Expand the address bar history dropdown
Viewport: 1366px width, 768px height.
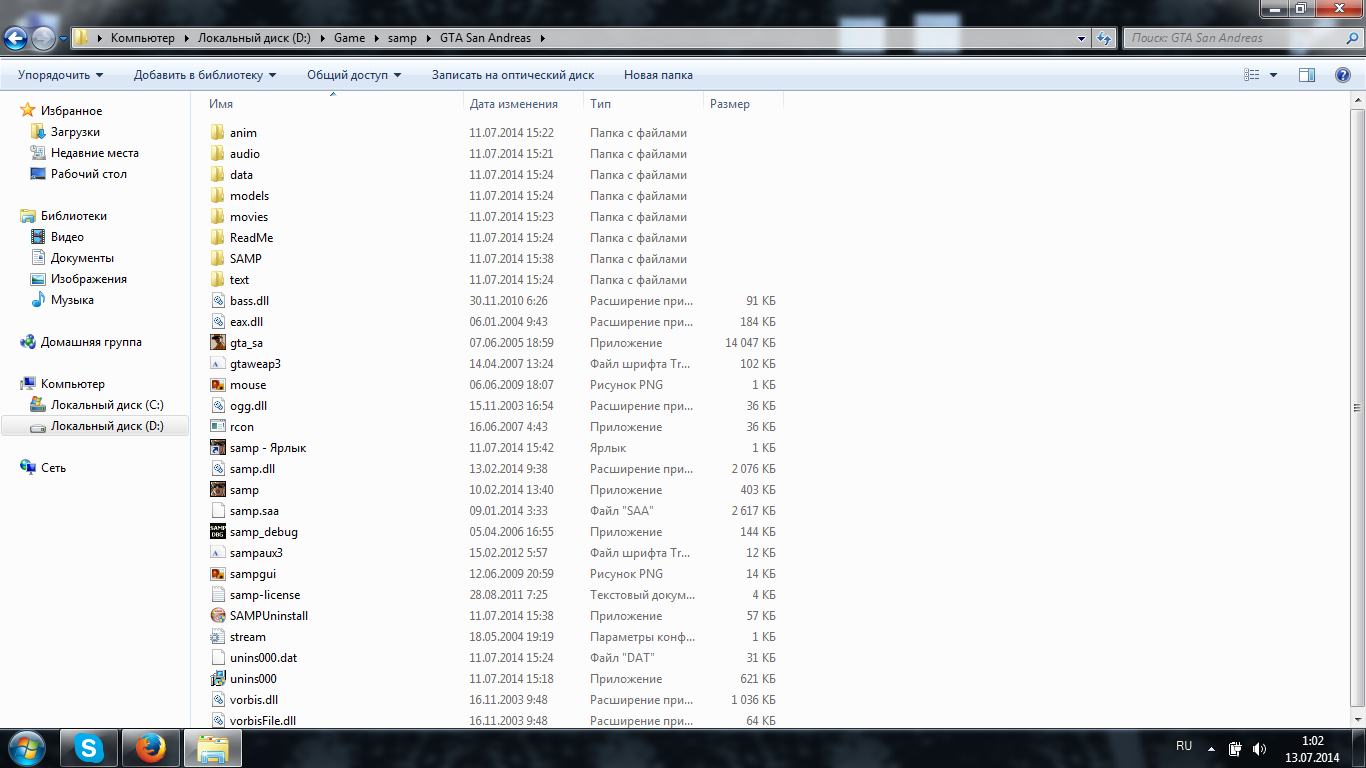pyautogui.click(x=1082, y=38)
